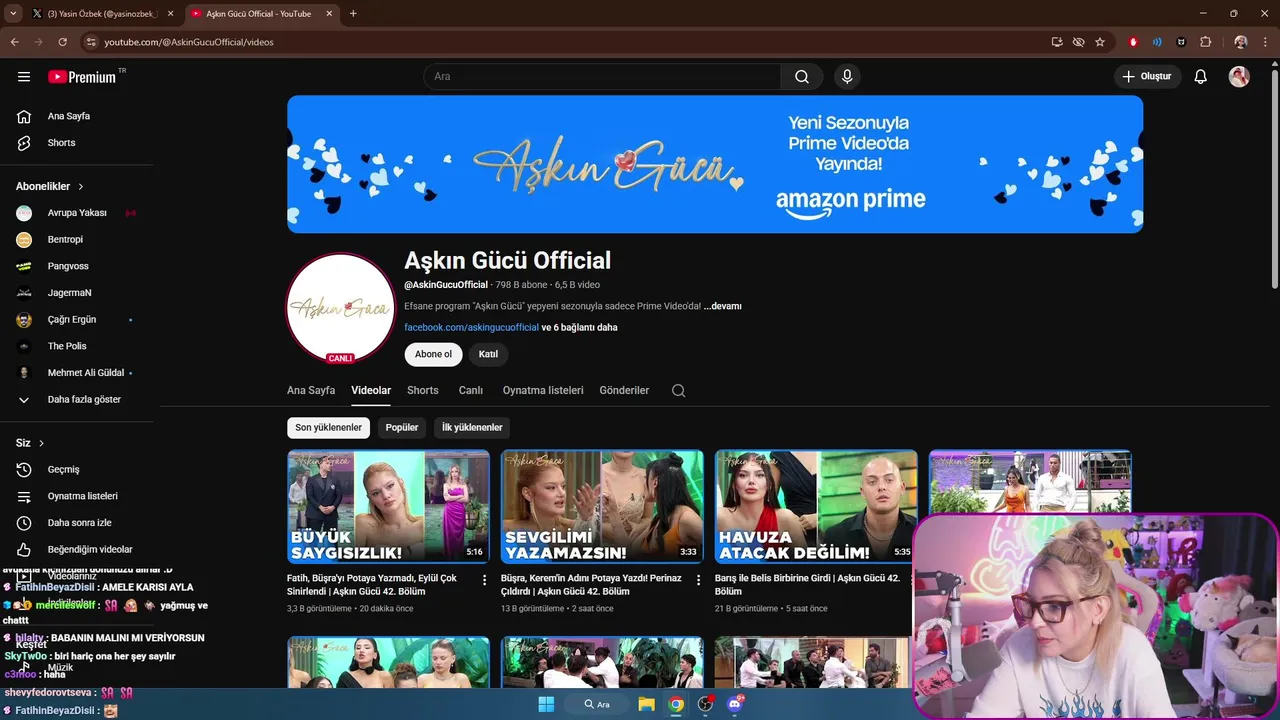This screenshot has width=1280, height=720.
Task: Open Chrome from the taskbar
Action: (x=677, y=704)
